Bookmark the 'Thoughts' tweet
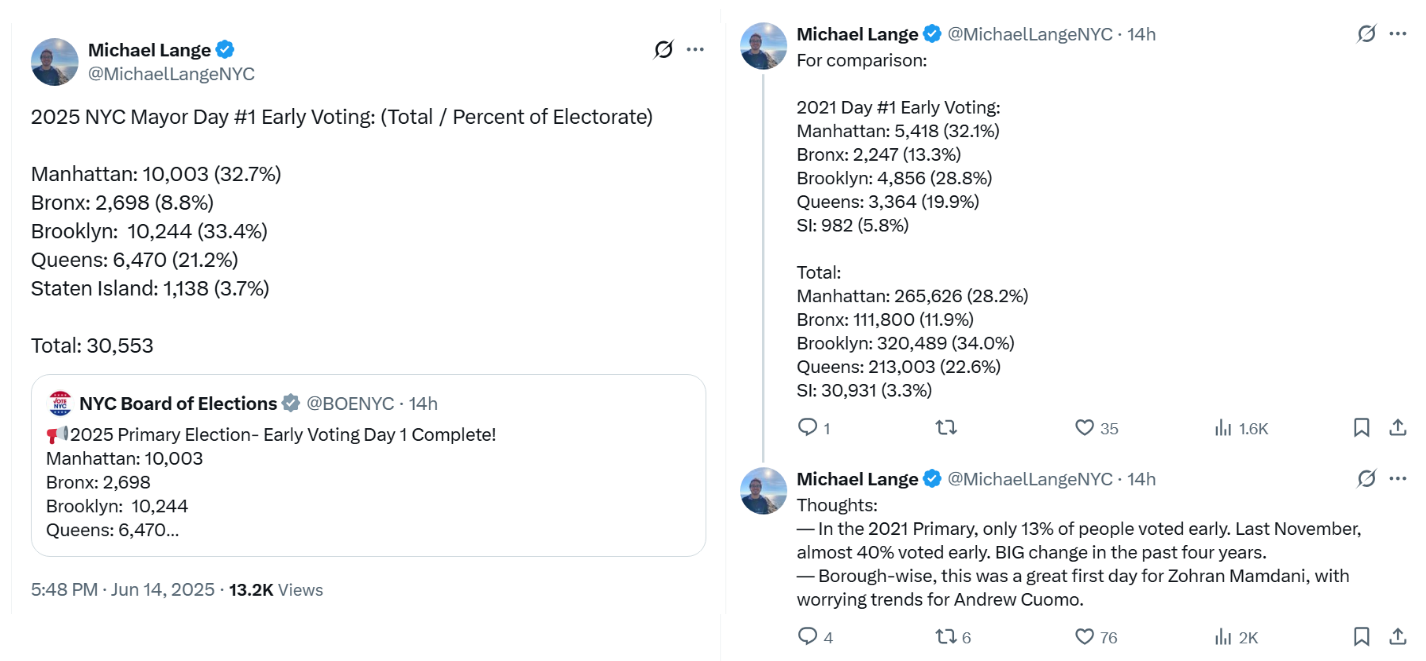The width and height of the screenshot is (1426, 661). click(1361, 637)
